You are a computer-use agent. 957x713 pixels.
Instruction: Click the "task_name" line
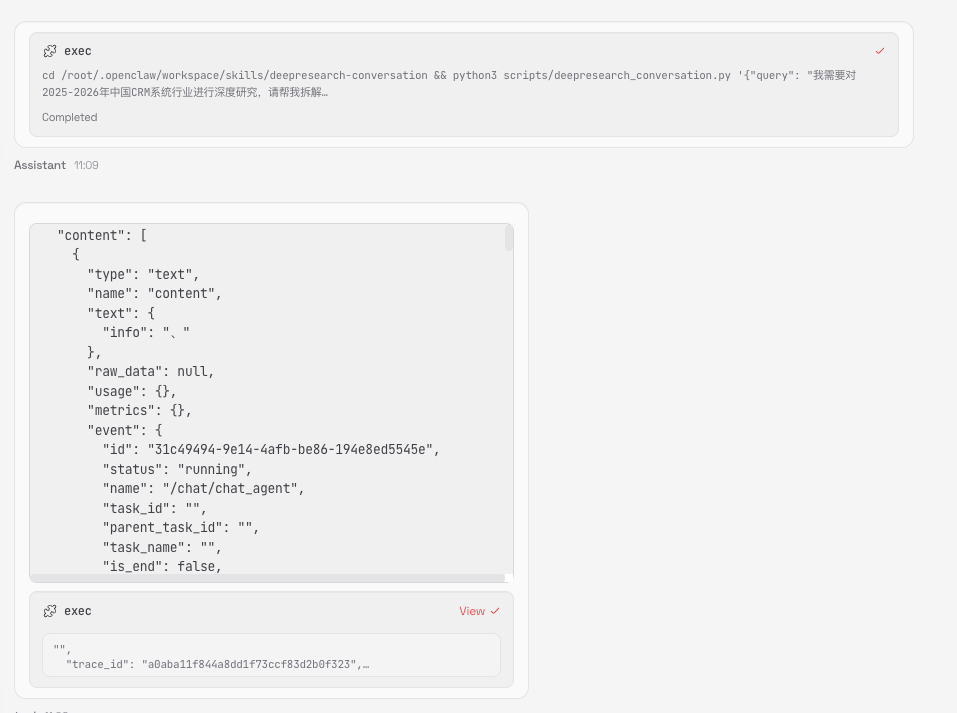pos(162,548)
